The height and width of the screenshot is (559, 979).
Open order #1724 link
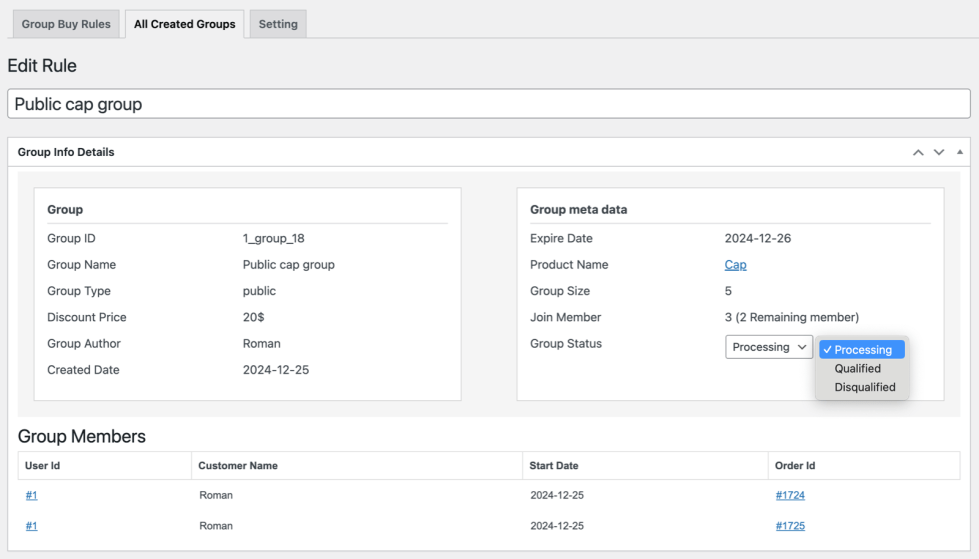point(790,495)
